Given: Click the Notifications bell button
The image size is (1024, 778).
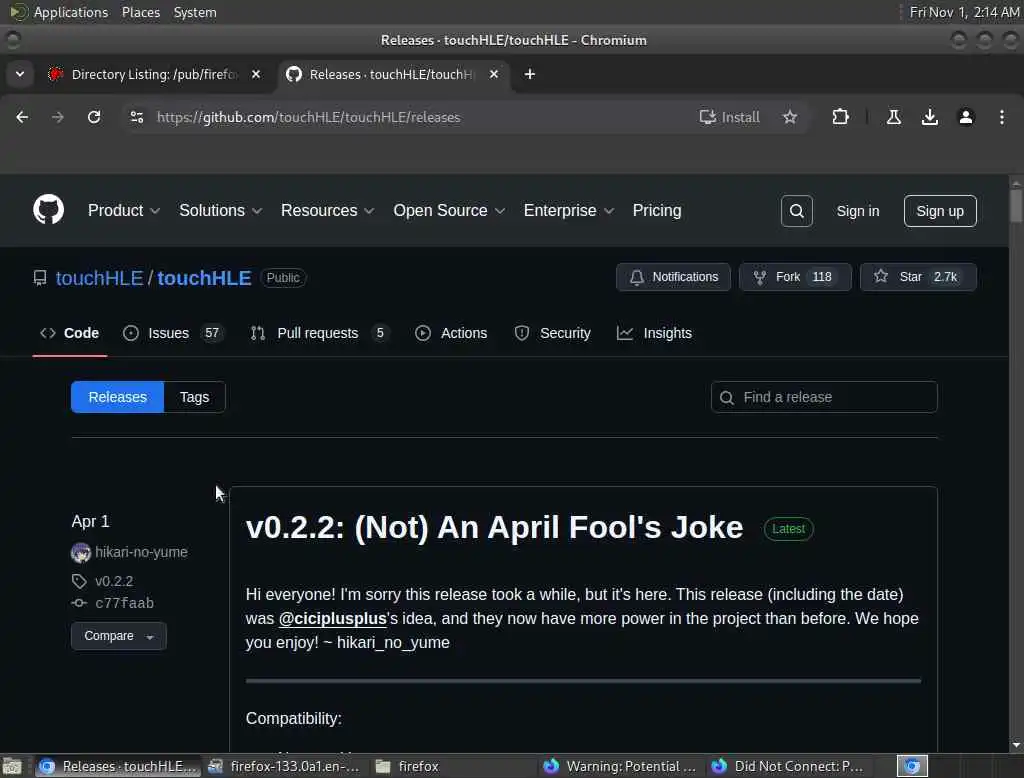Looking at the screenshot, I should [x=673, y=277].
